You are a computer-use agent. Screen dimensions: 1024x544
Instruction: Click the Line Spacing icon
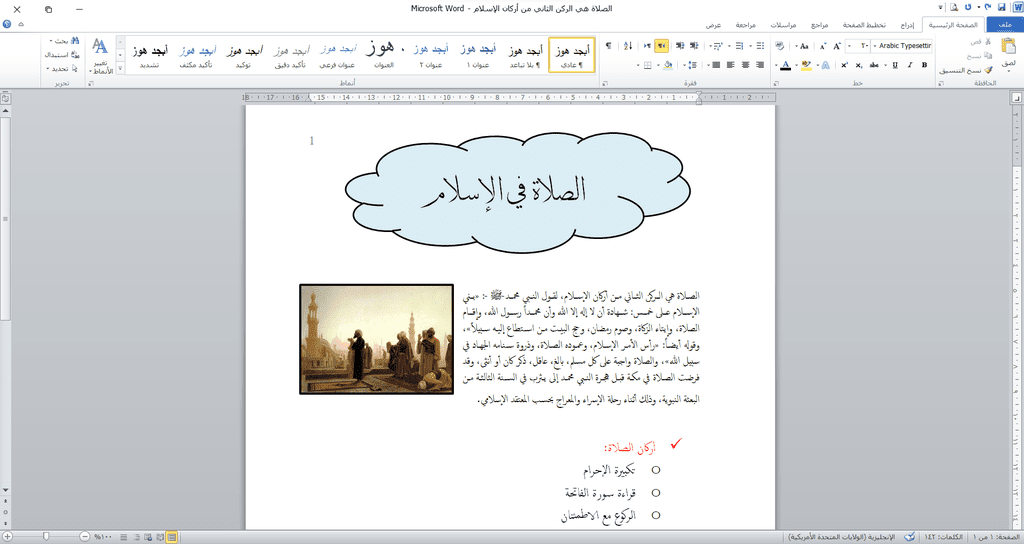[x=693, y=65]
